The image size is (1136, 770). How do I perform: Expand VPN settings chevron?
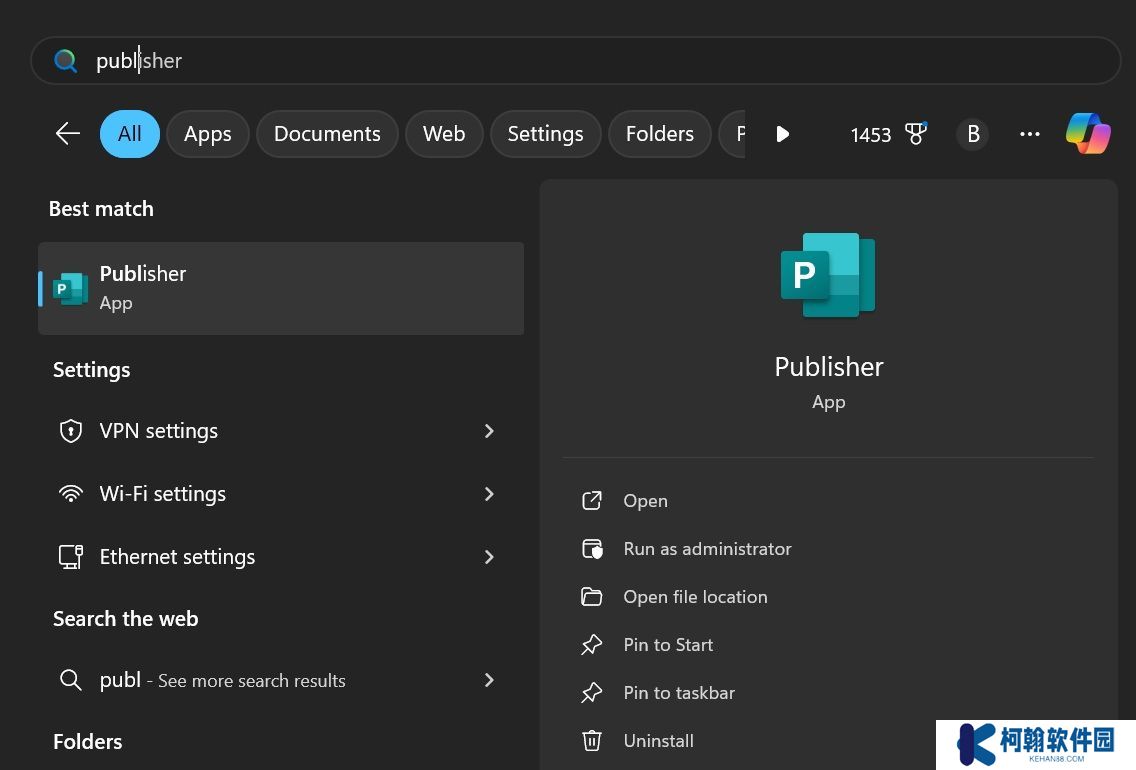[x=489, y=431]
